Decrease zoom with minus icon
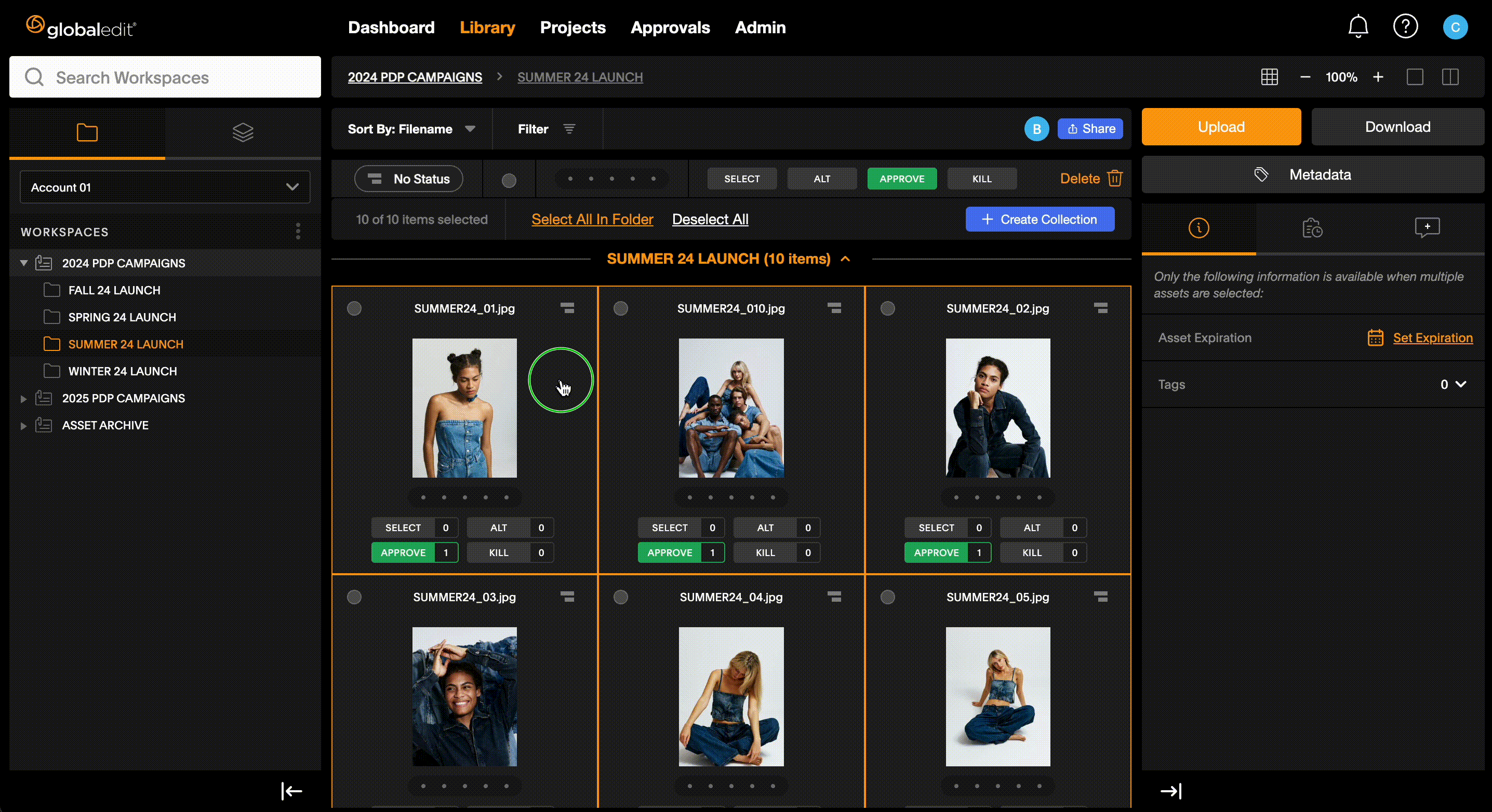1492x812 pixels. [1305, 77]
